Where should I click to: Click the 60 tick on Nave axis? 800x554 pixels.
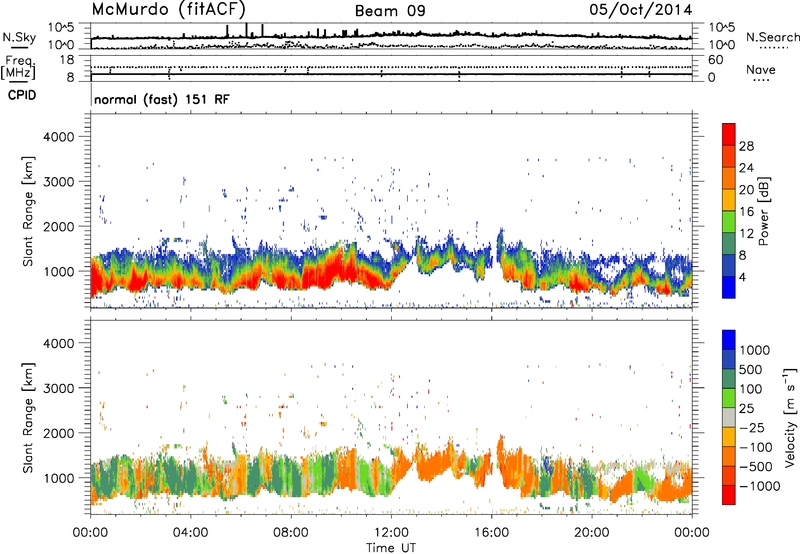coord(716,60)
